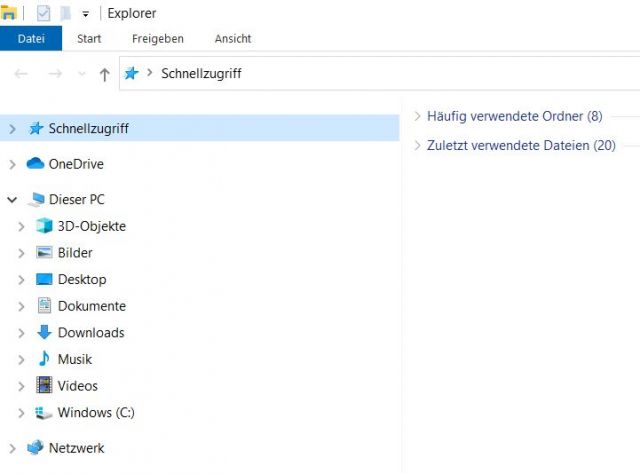Select the Netzwerk label
640x474 pixels.
76,448
